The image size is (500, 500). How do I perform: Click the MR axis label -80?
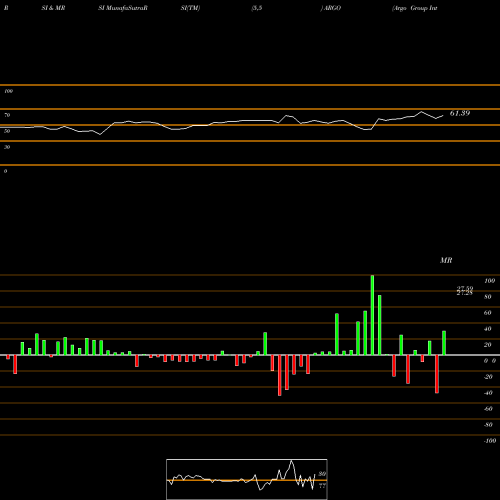coord(488,425)
